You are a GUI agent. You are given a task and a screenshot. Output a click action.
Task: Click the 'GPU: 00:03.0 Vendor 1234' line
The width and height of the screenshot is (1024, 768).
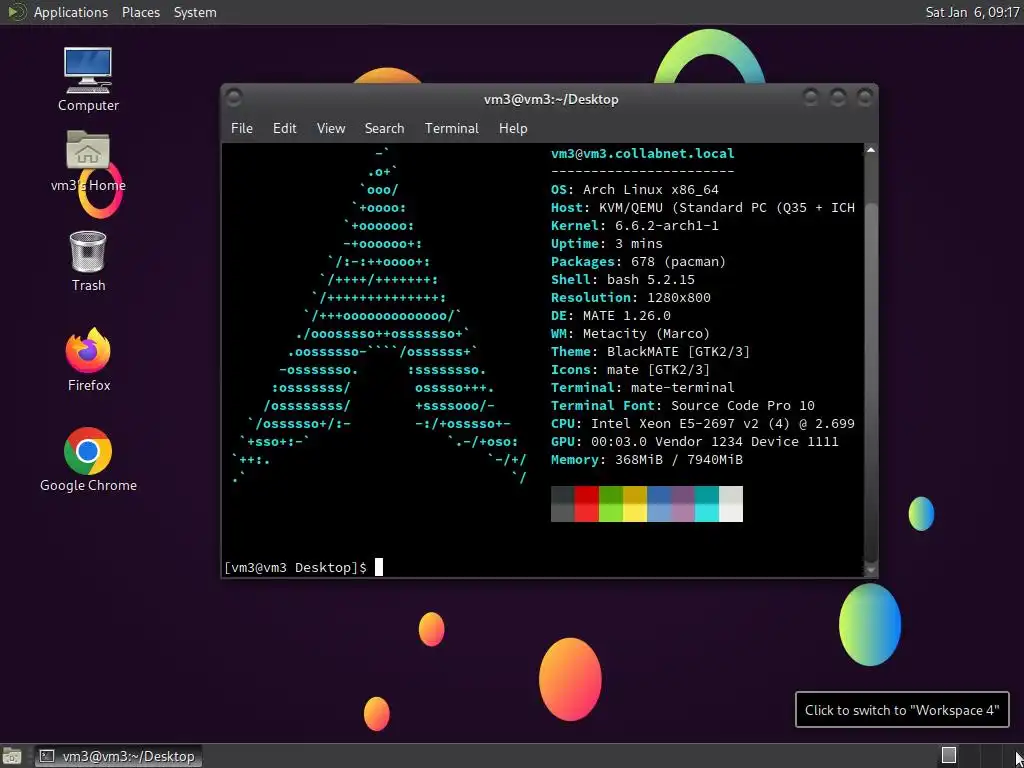point(695,441)
